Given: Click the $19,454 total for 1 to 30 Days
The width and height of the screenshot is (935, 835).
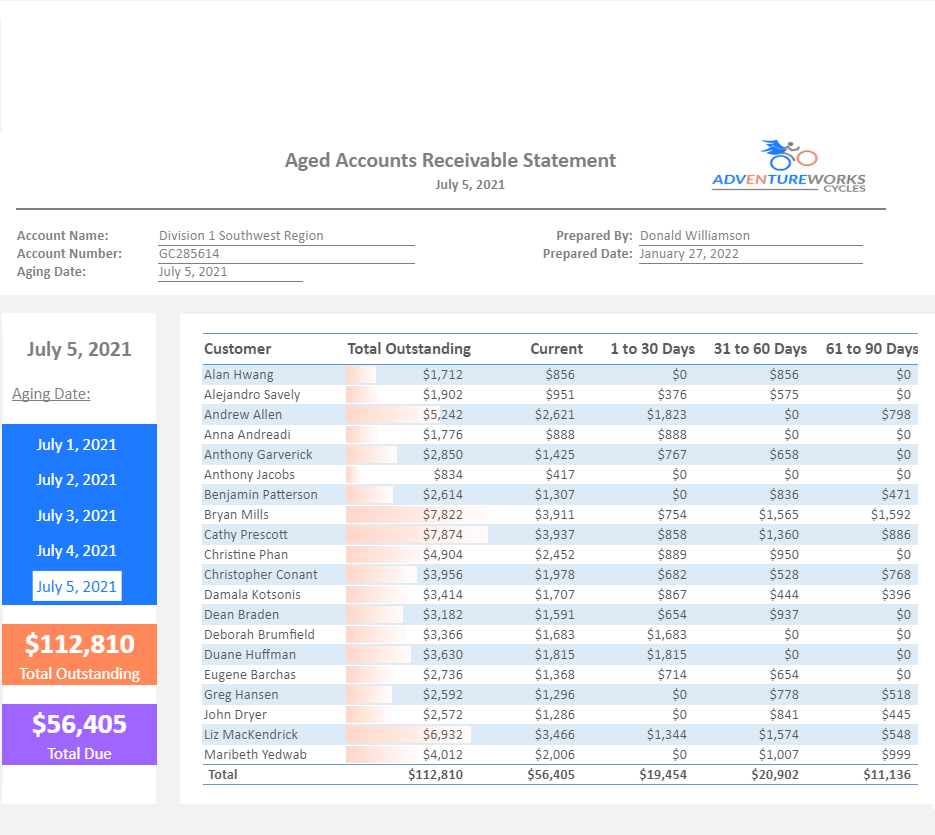Looking at the screenshot, I should point(663,774).
